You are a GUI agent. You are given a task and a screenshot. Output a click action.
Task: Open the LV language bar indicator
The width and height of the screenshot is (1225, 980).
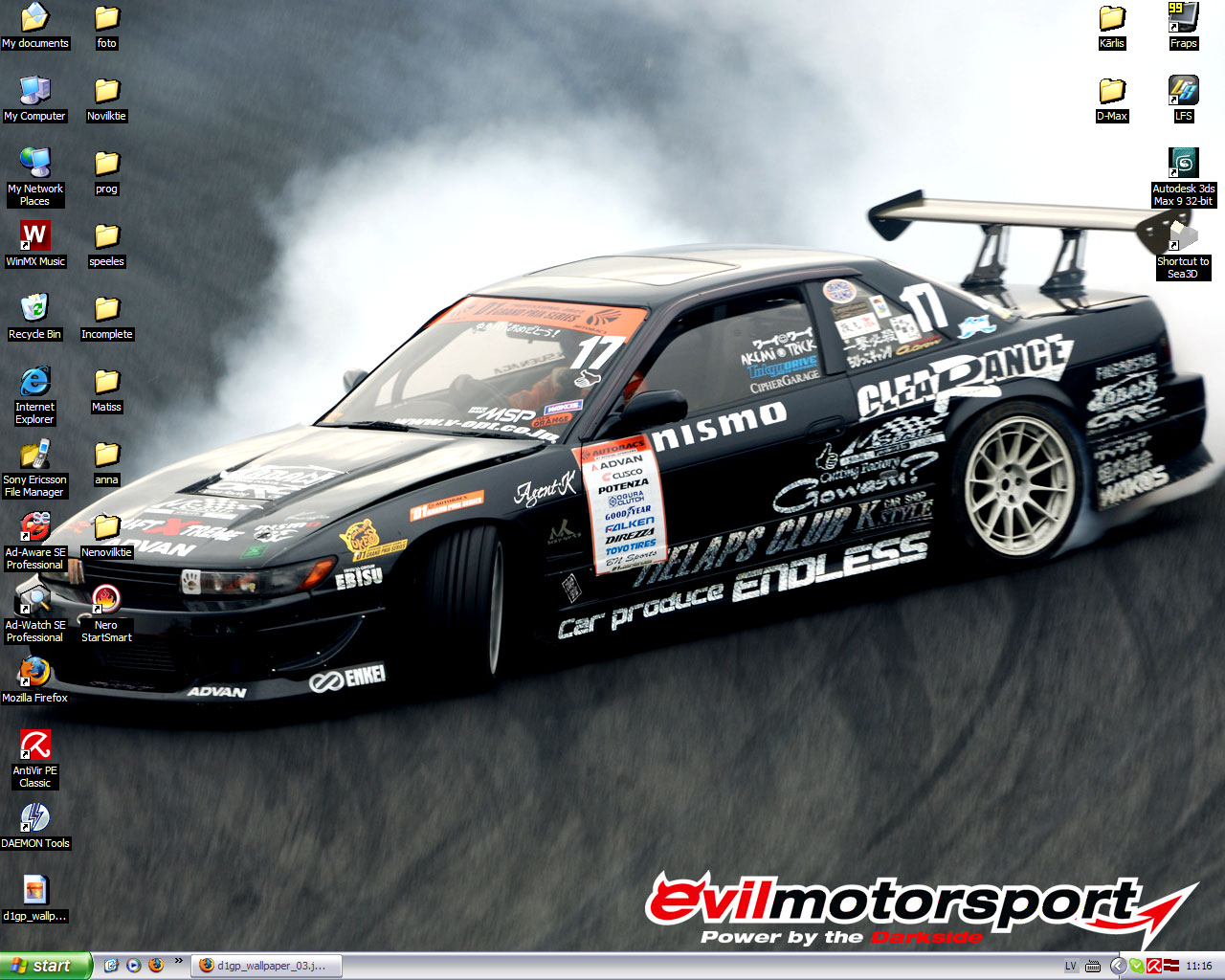point(1071,967)
